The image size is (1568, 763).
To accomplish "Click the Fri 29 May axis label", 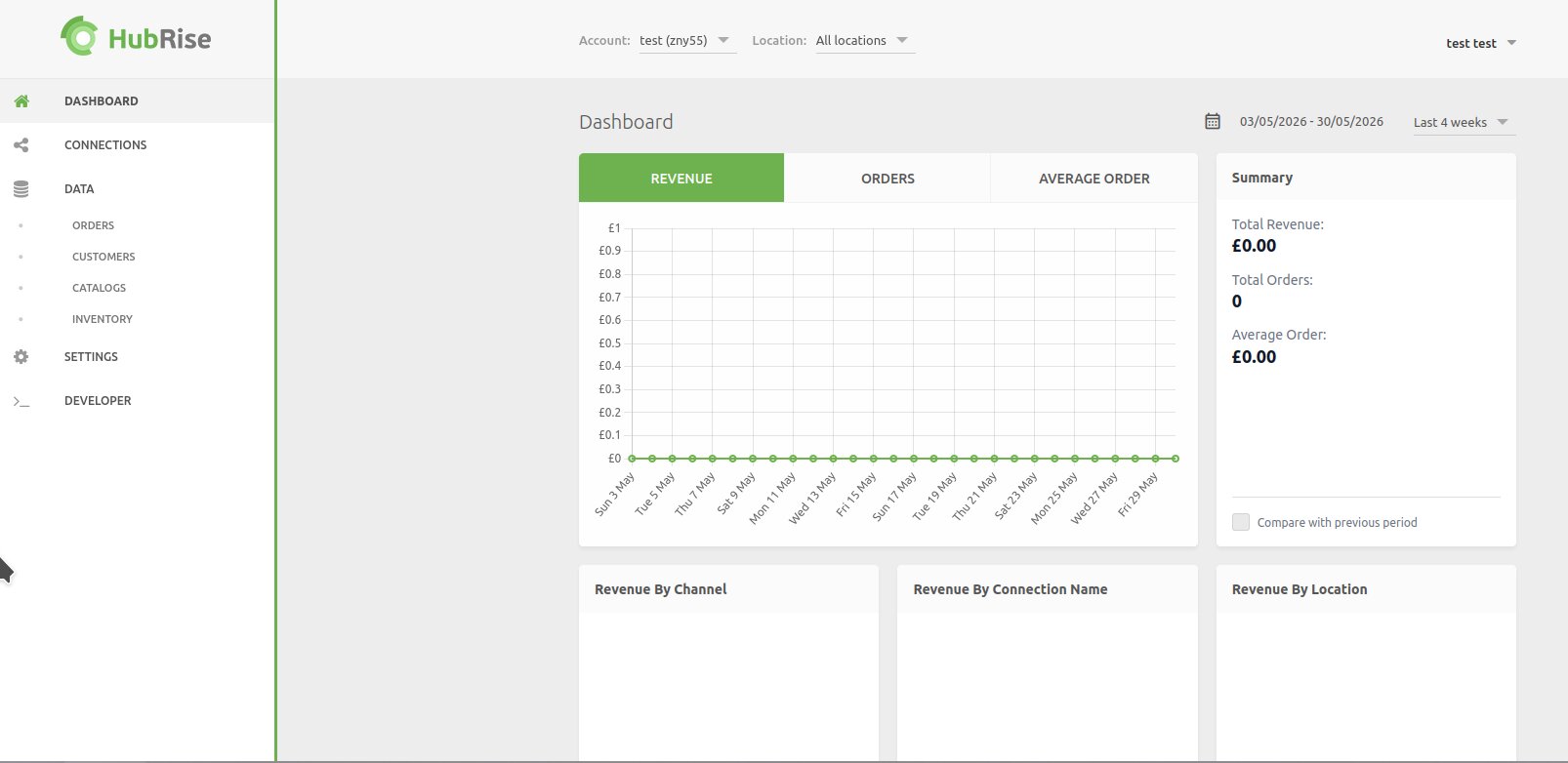I will tap(1137, 495).
